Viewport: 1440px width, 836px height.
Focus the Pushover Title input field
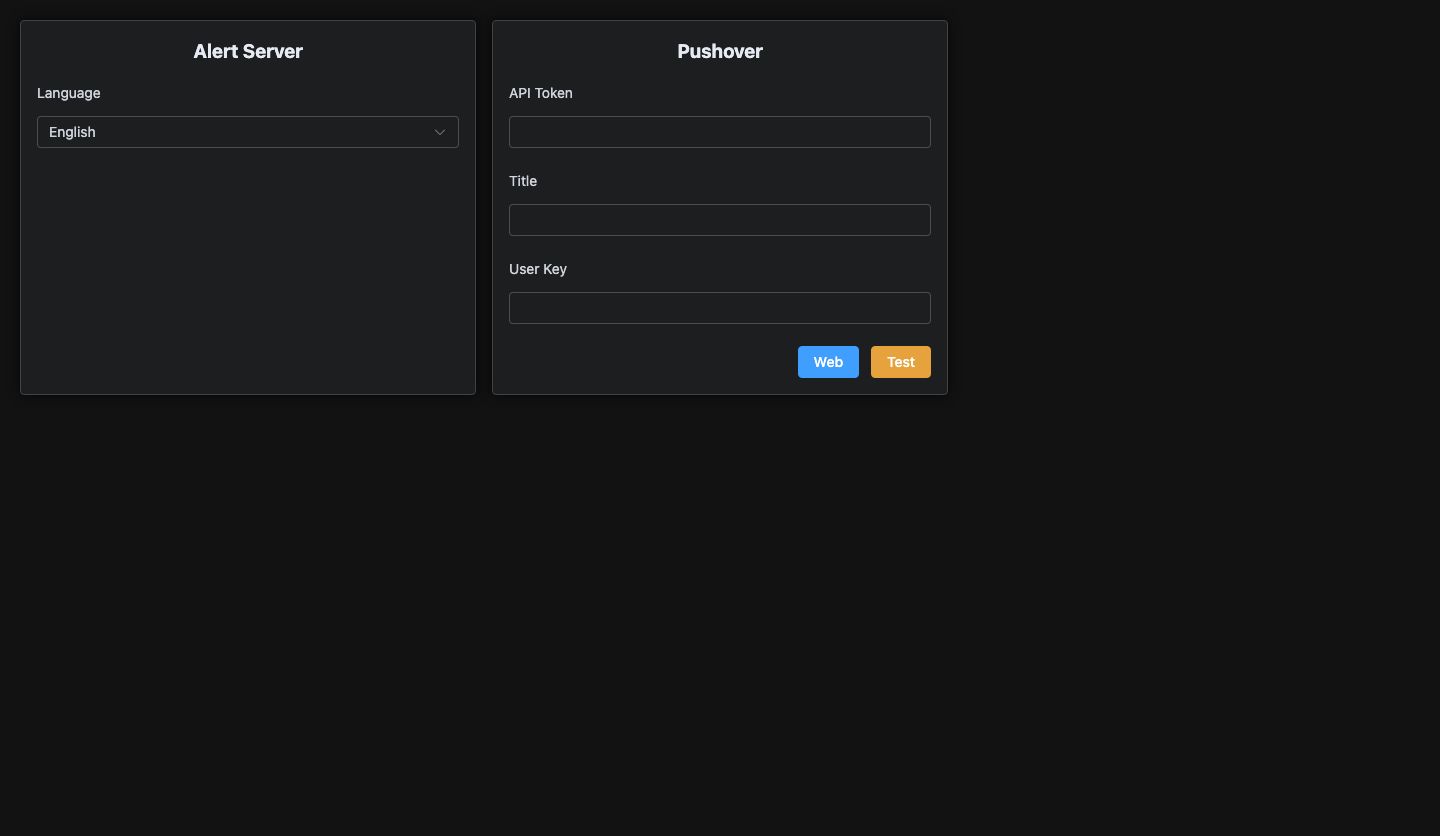(x=720, y=220)
